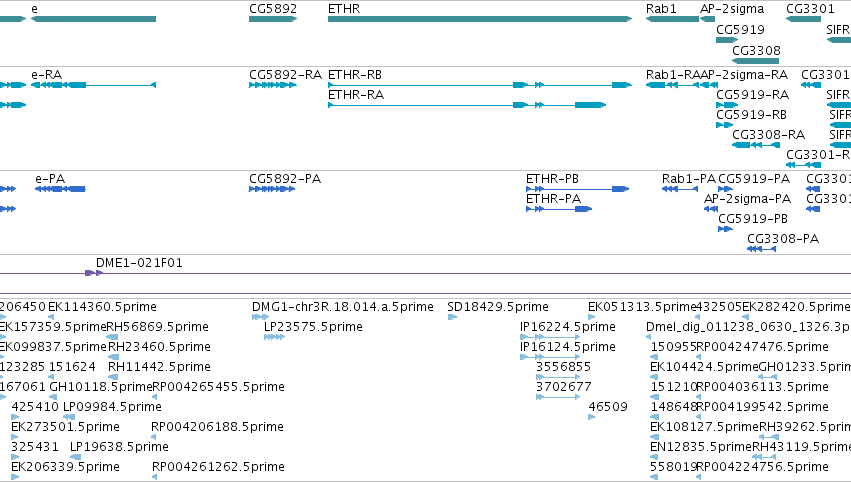Select the RP004036113.5prime EST label
This screenshot has width=851, height=482.
click(762, 387)
